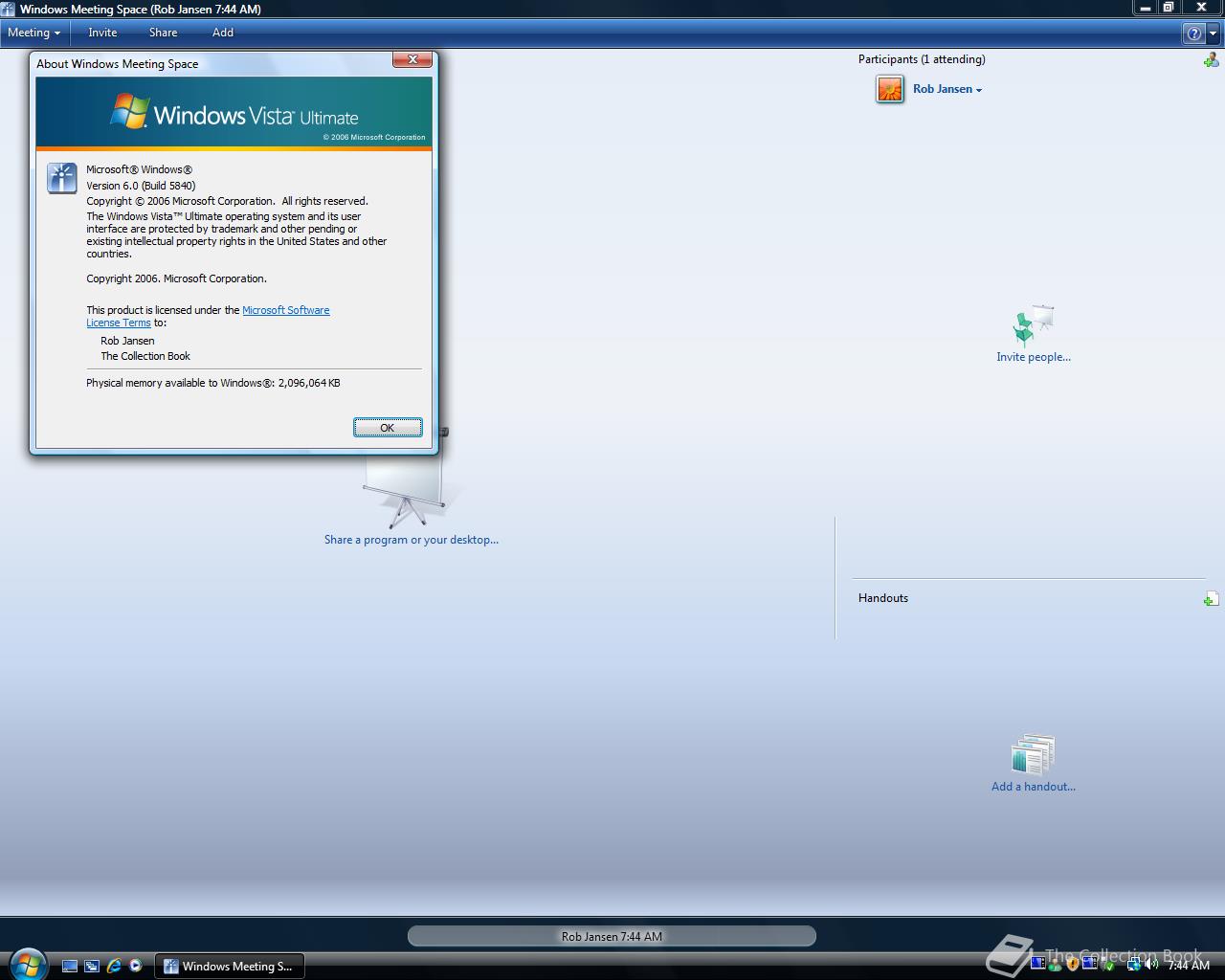Click the 'Participants (1 attending)' heading

[x=922, y=59]
